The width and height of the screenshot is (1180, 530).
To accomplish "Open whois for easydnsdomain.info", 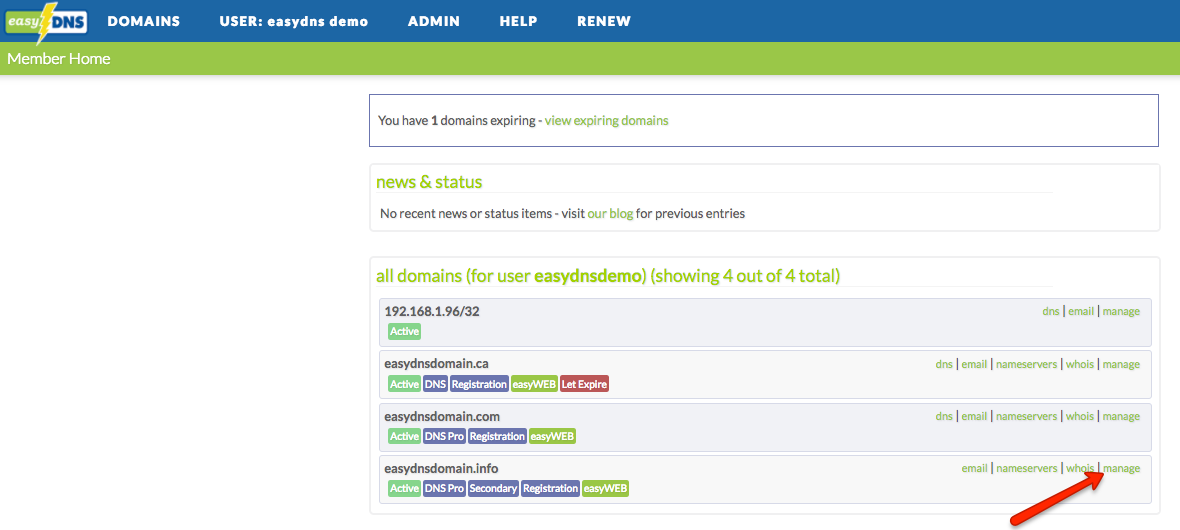I will [1080, 468].
